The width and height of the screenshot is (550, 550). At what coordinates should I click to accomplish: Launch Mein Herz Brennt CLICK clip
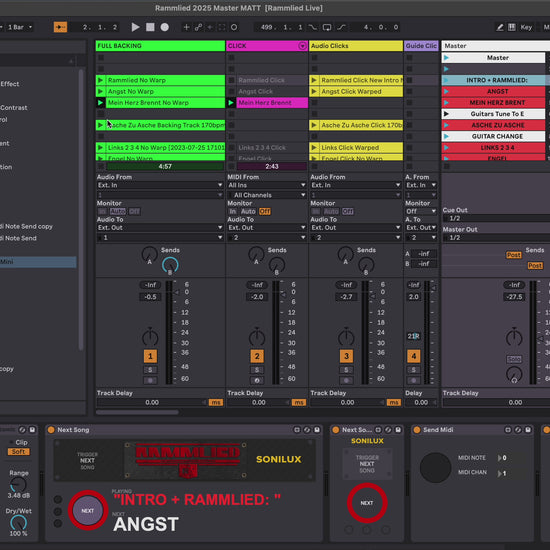tap(231, 103)
